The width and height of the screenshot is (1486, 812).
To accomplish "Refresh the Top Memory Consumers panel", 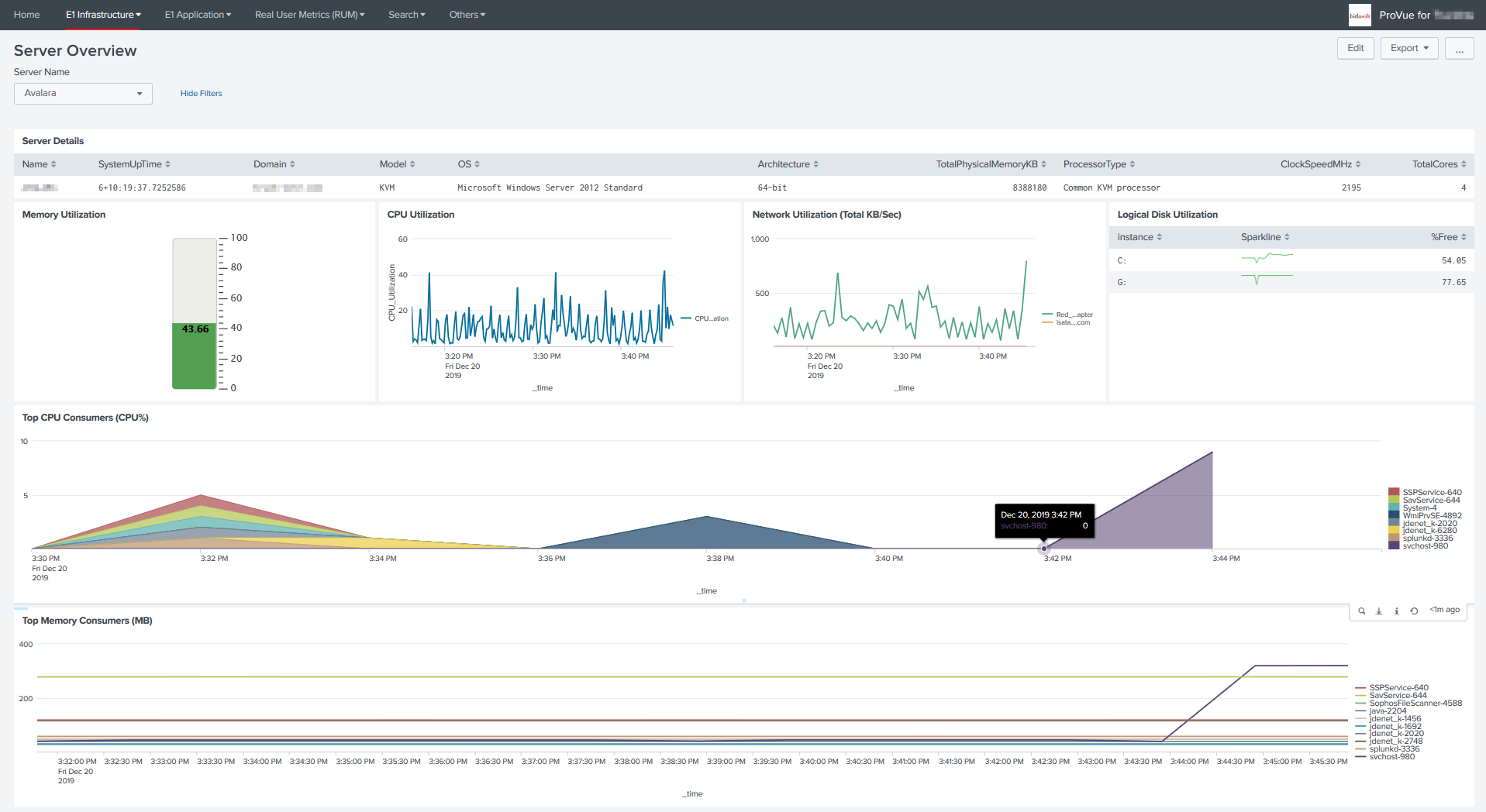I will tap(1414, 611).
